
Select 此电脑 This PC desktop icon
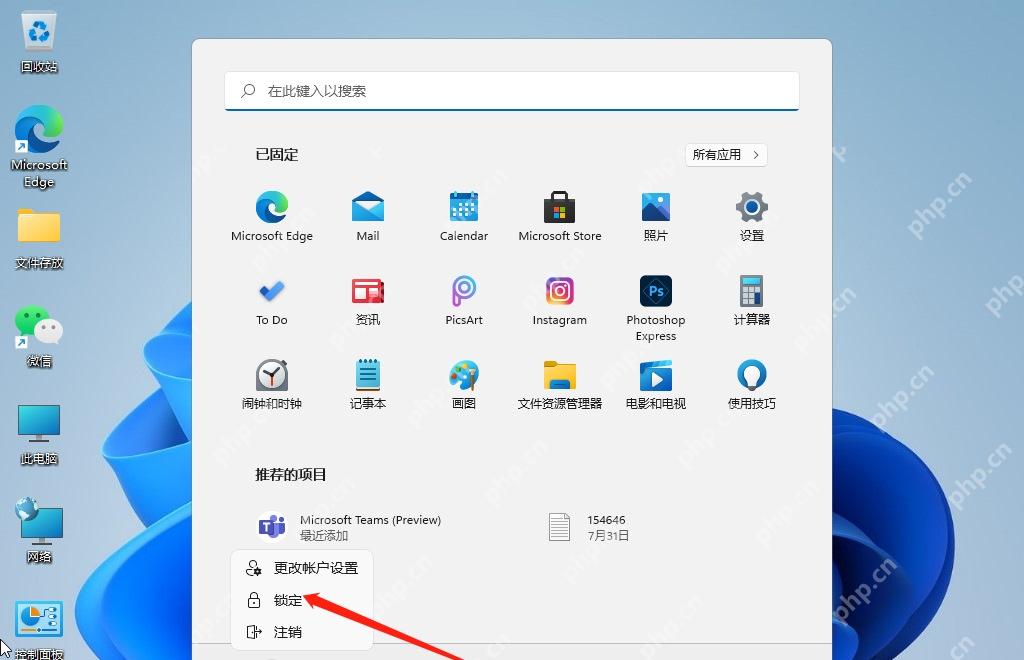39,434
